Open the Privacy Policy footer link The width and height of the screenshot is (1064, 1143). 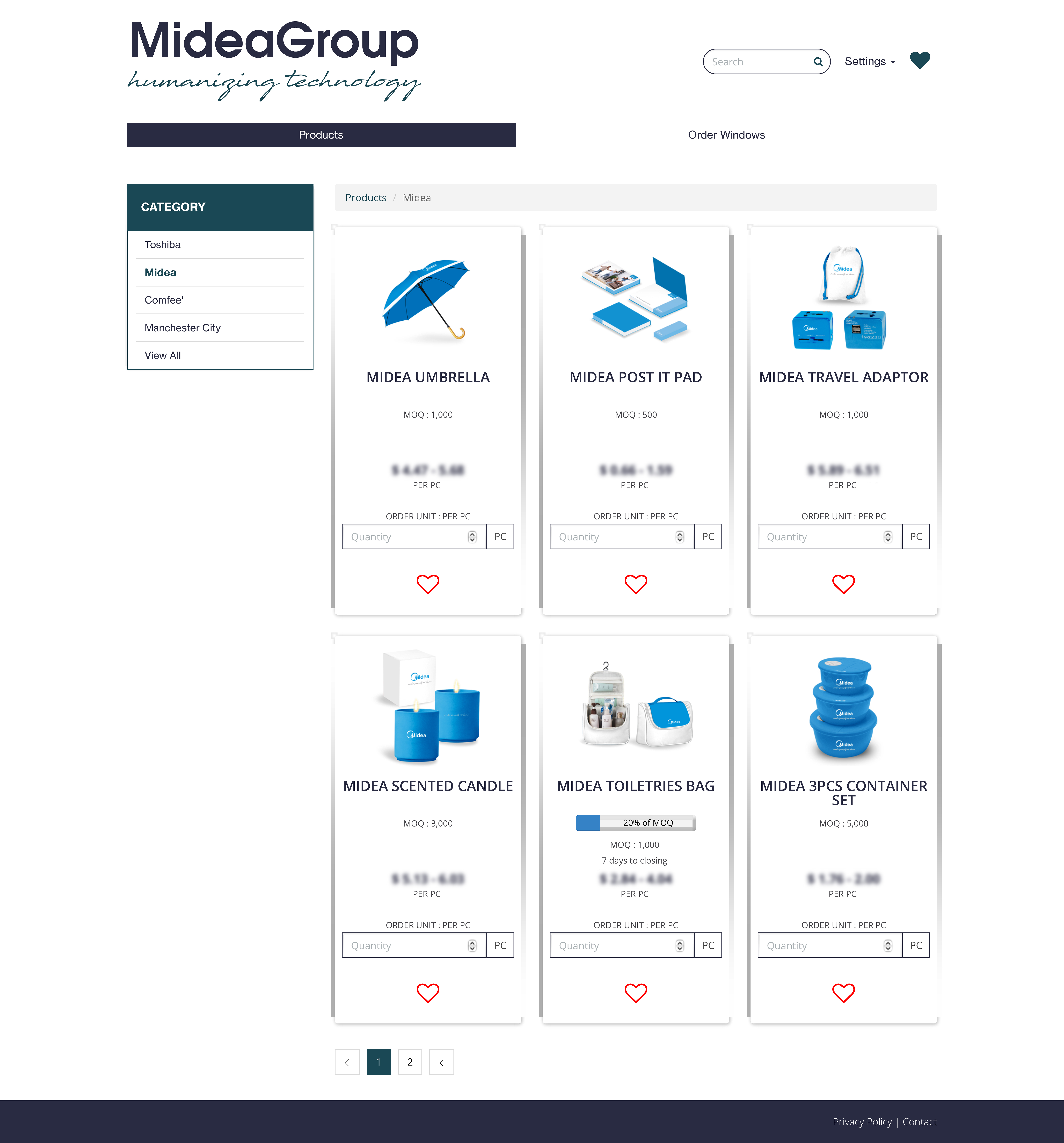pos(862,1122)
